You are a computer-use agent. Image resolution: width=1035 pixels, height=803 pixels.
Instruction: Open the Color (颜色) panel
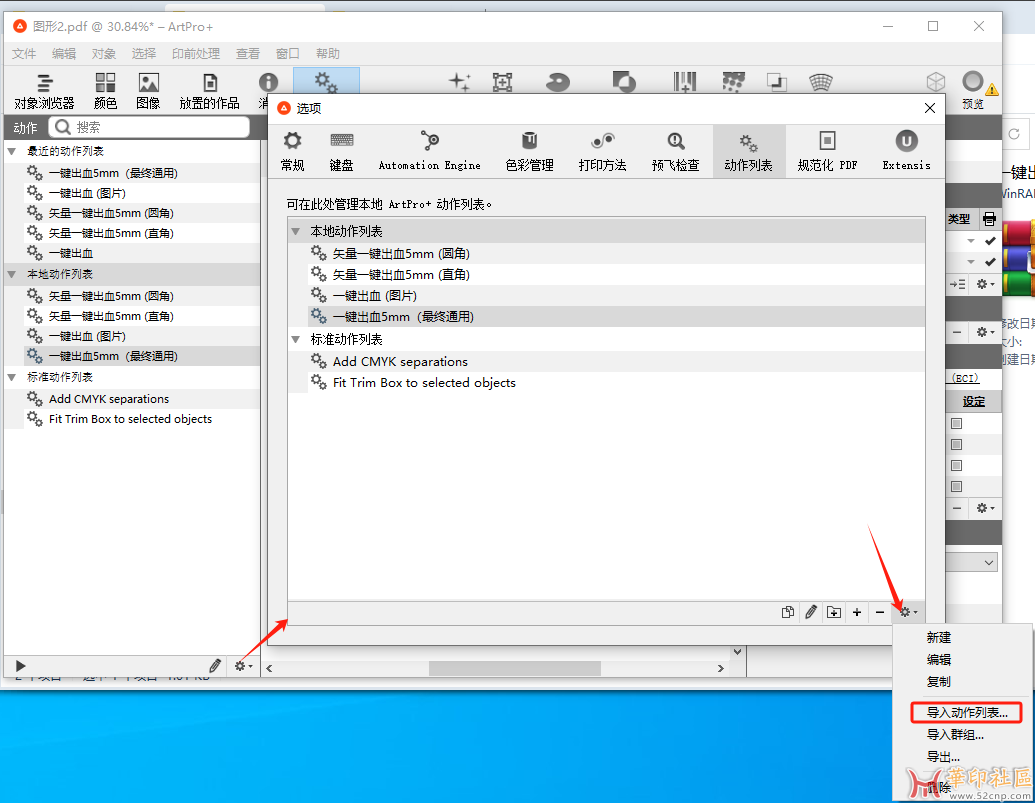(105, 91)
